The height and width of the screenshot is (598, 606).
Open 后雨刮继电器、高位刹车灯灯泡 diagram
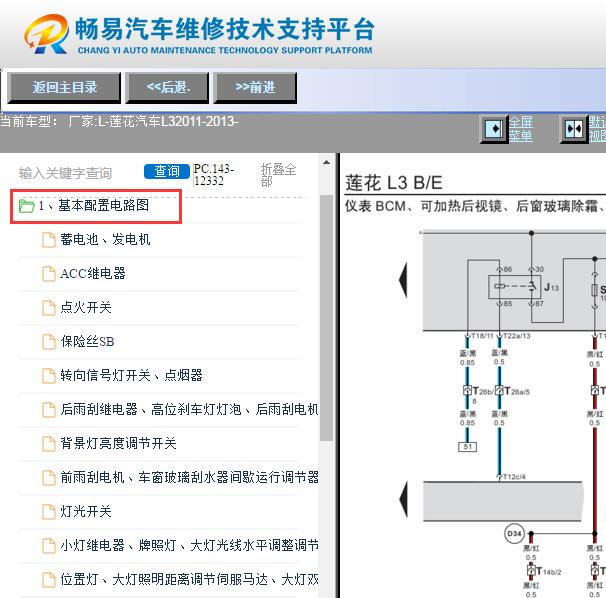[189, 409]
